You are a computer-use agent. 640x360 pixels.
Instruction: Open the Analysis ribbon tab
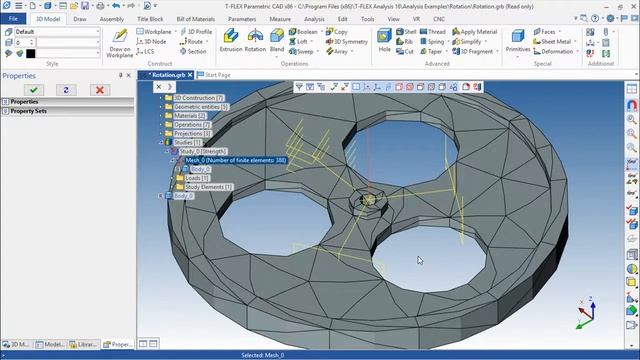pos(314,19)
